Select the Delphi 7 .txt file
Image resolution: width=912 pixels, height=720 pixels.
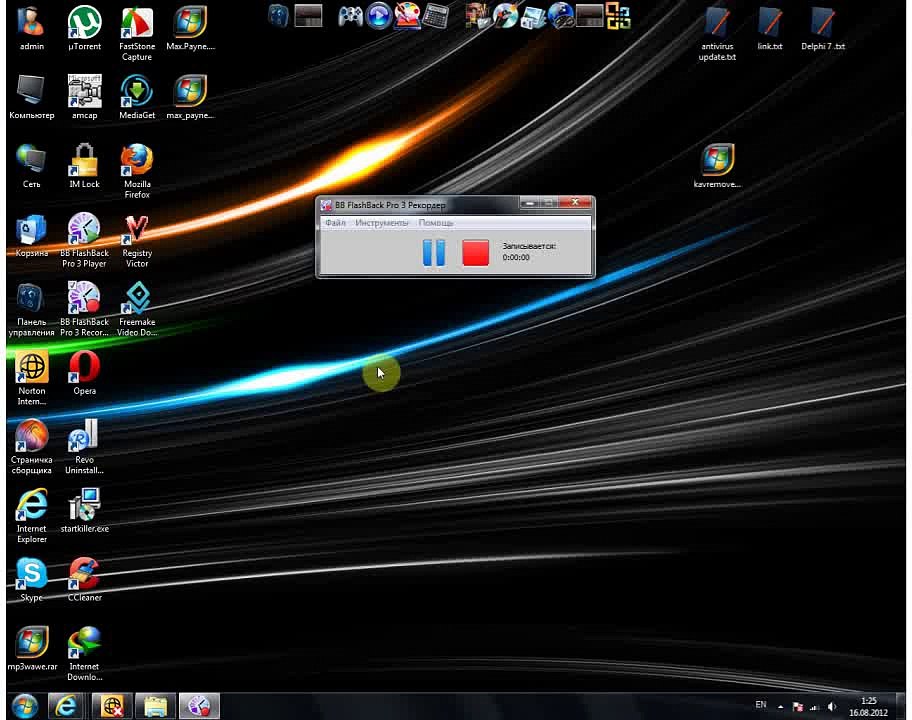822,28
